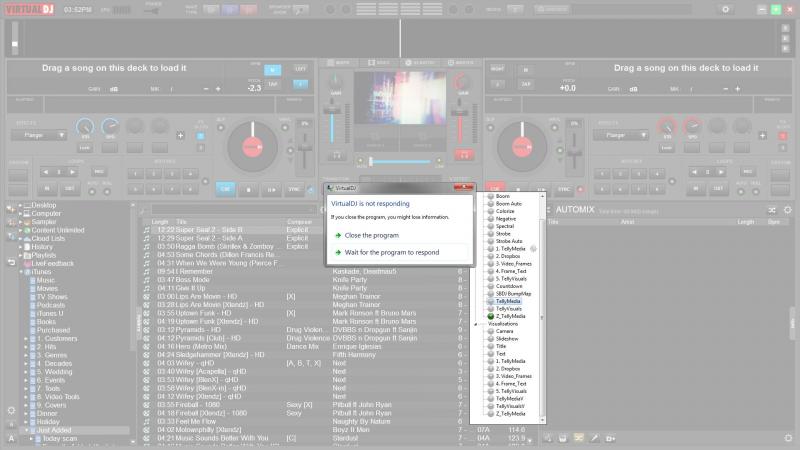Collapse the Visualisations group in effects list
Viewport: 800px width, 450px height.
click(476, 324)
